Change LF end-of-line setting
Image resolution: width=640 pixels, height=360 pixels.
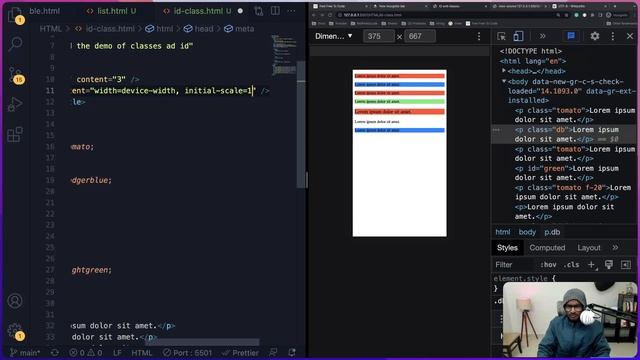[117, 353]
